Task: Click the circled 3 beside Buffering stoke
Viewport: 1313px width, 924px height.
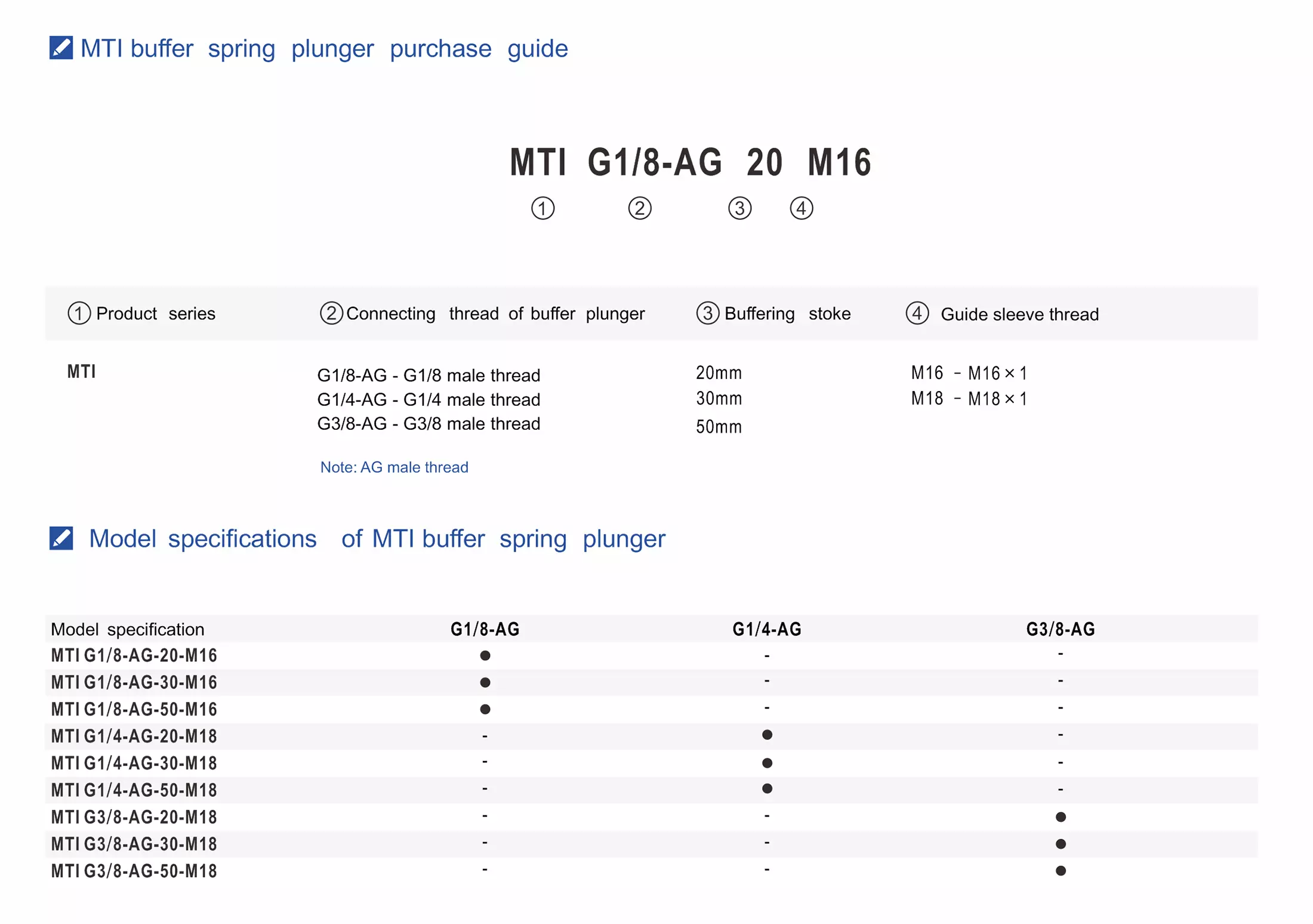Action: pos(707,313)
